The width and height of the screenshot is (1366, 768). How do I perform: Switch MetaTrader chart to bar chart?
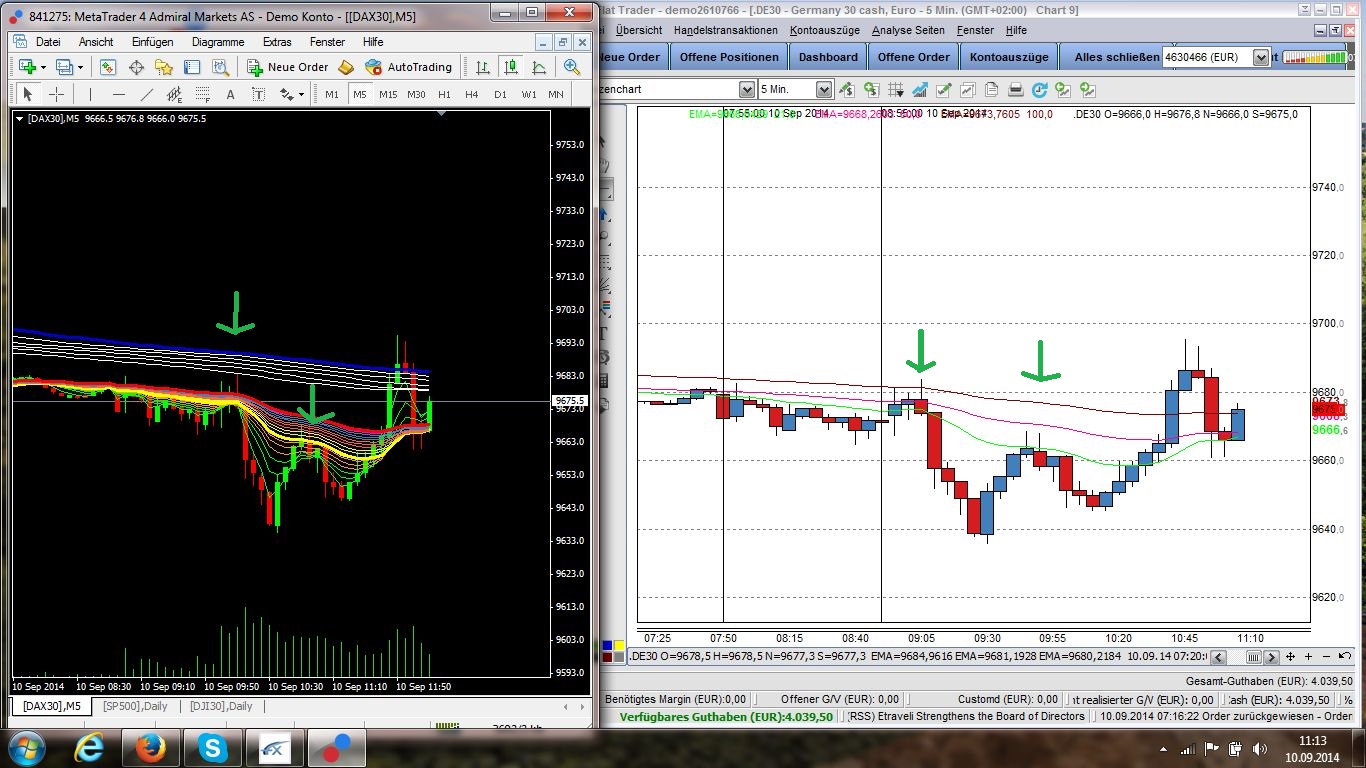483,67
